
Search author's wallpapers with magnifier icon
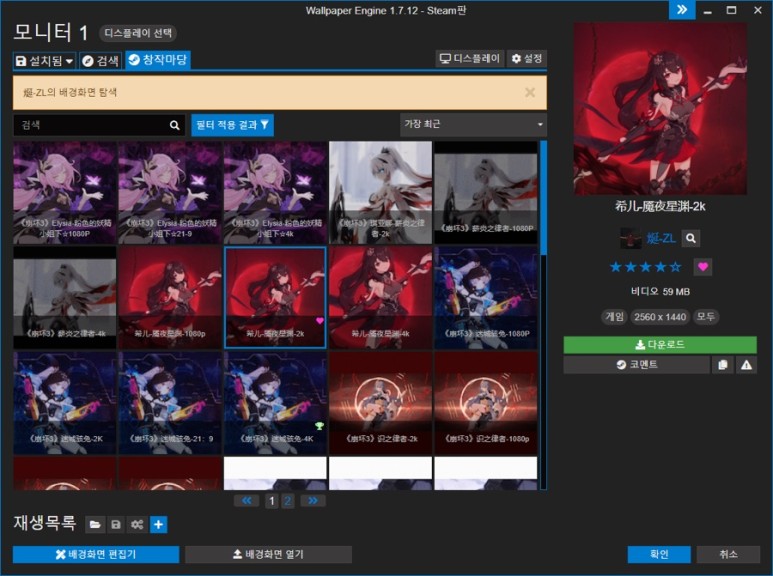click(691, 238)
